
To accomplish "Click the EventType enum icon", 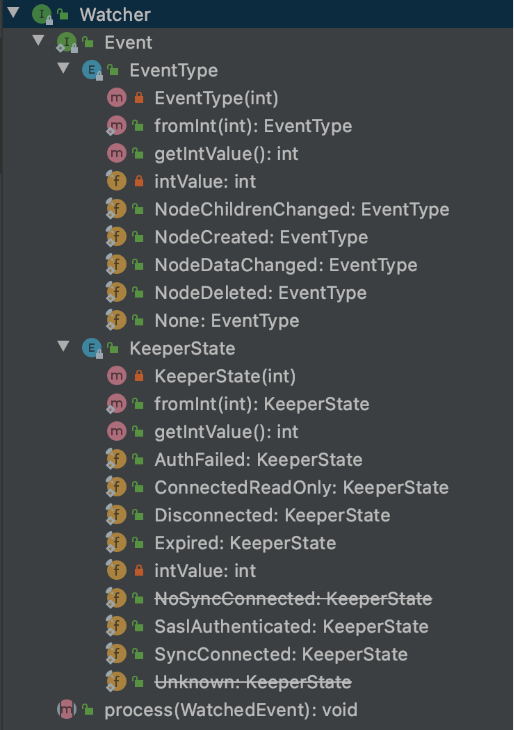I will point(92,70).
